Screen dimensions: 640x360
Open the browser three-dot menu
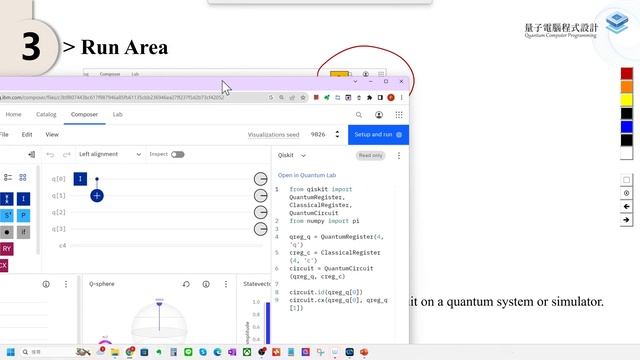pyautogui.click(x=402, y=98)
